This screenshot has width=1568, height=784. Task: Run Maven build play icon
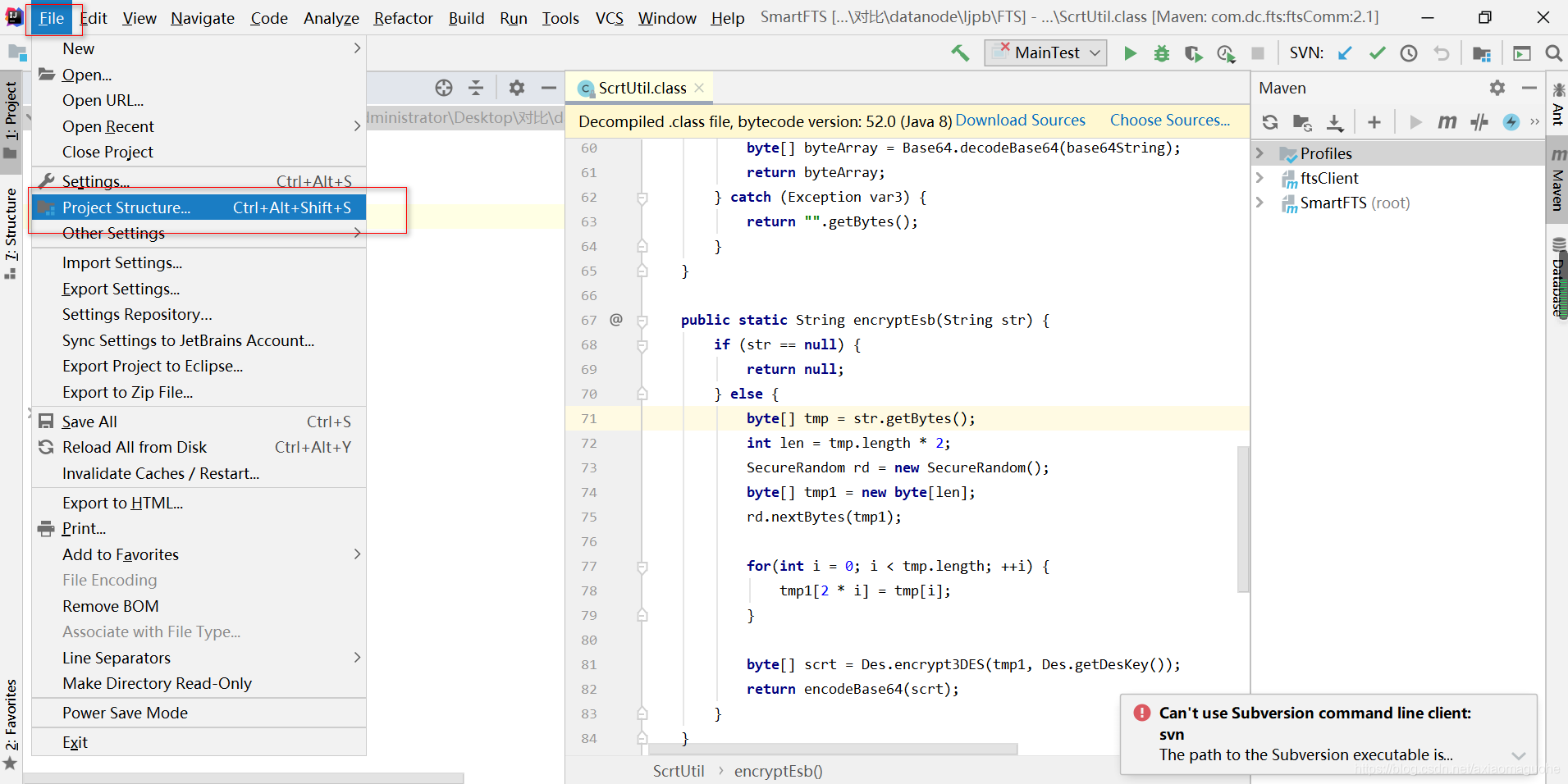(1415, 122)
